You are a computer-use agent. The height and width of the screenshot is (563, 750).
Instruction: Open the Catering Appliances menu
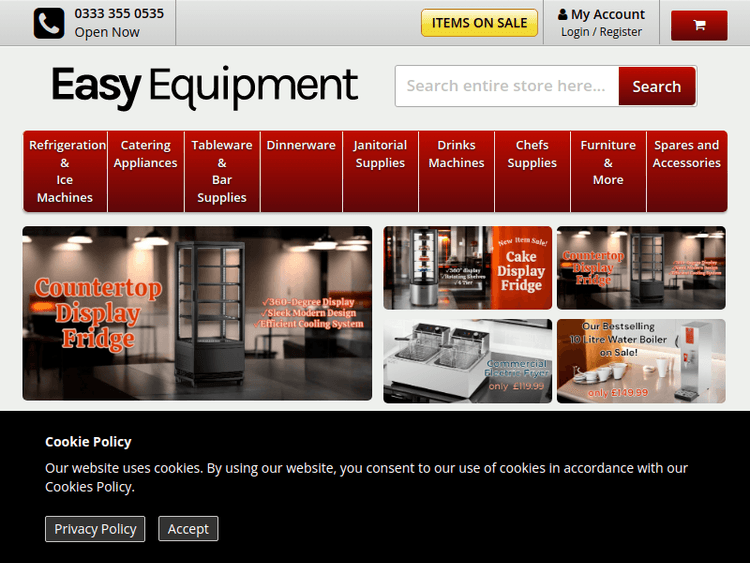point(145,171)
